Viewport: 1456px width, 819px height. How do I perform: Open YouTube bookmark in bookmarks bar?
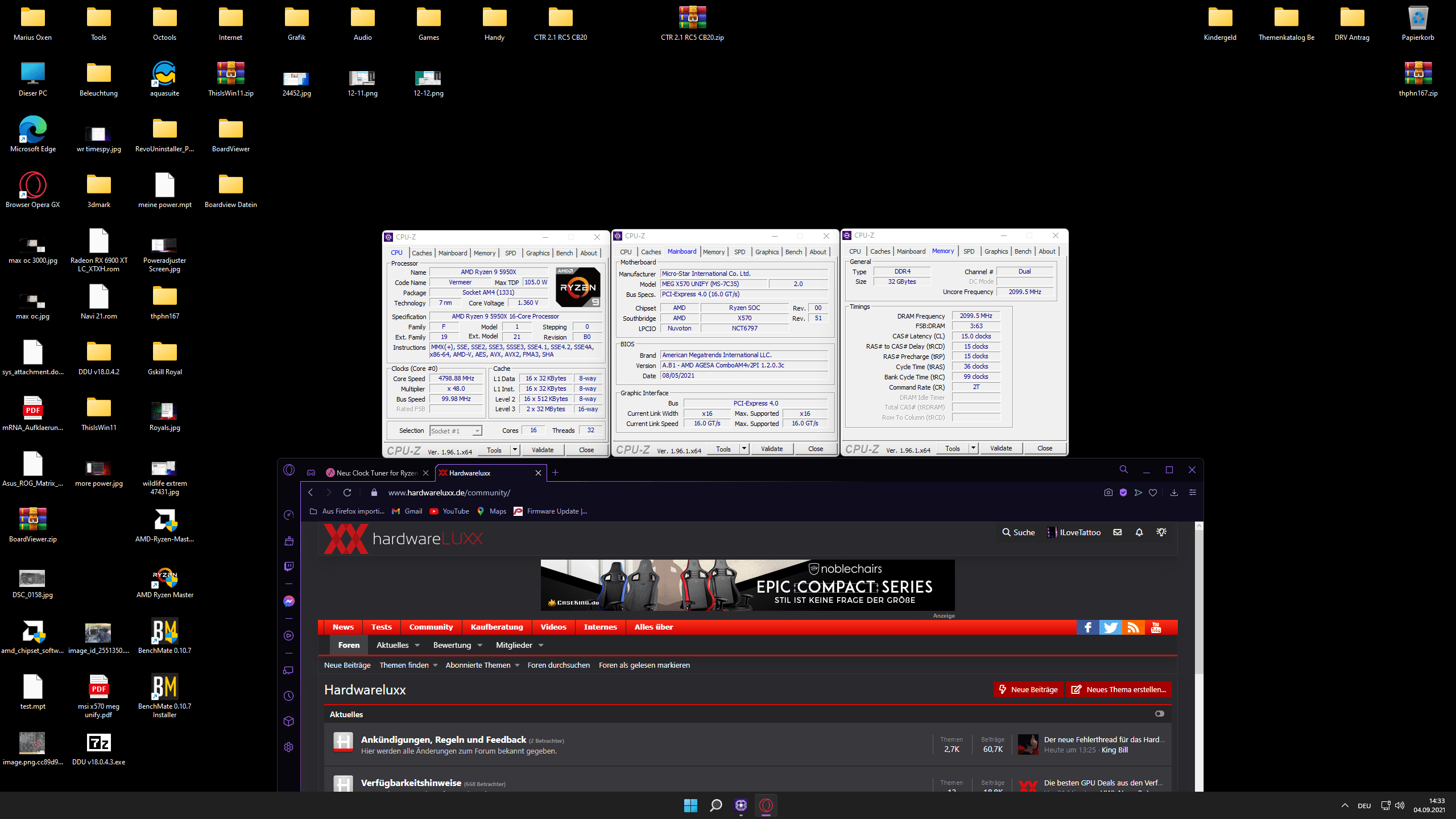(x=449, y=511)
